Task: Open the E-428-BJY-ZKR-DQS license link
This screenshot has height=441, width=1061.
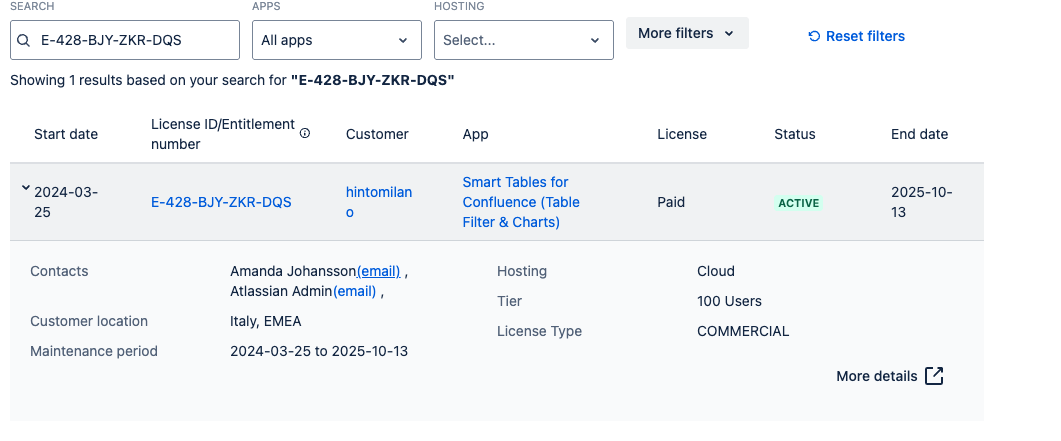Action: point(221,202)
